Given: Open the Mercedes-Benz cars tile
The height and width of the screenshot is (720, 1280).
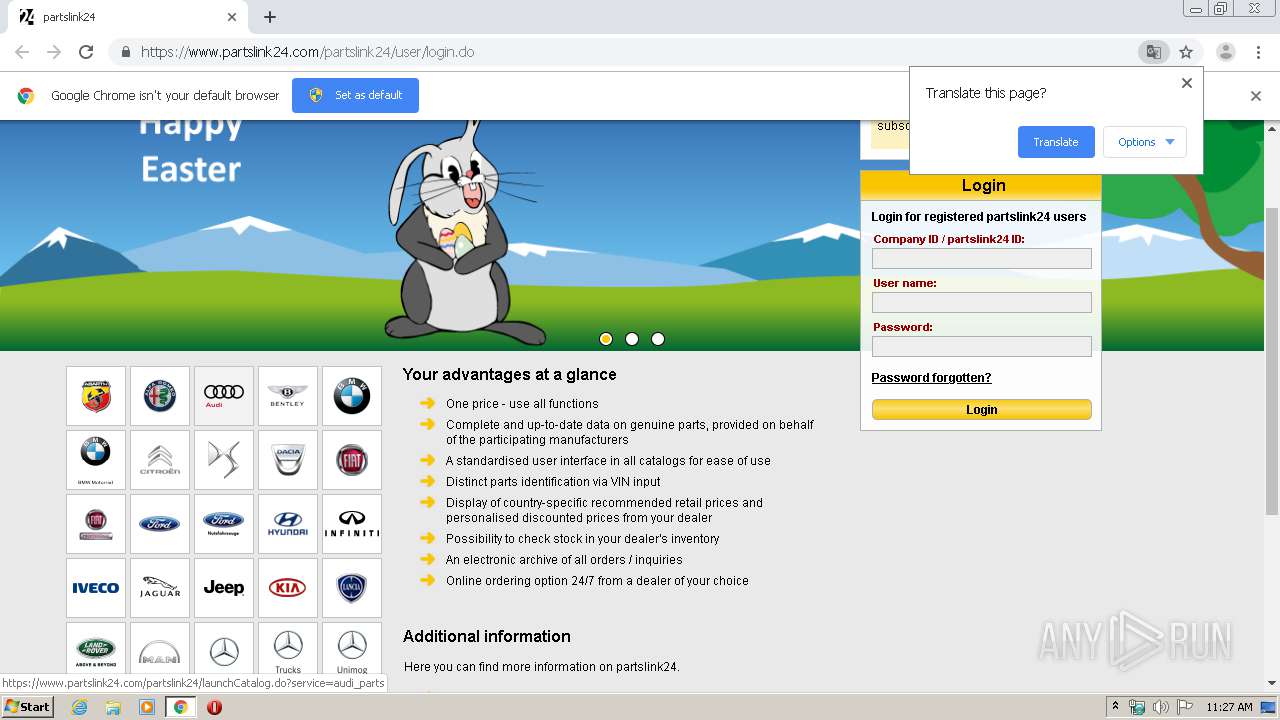Looking at the screenshot, I should (224, 649).
